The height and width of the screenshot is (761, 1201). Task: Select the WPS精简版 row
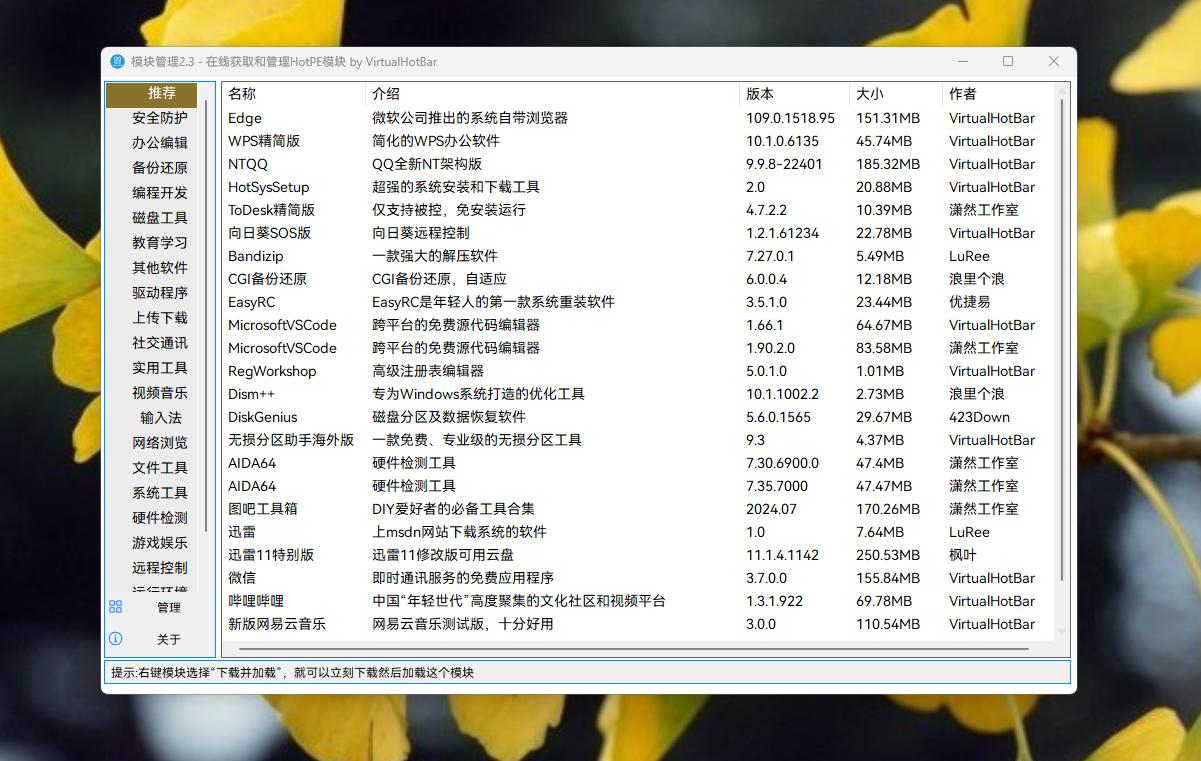tap(638, 141)
